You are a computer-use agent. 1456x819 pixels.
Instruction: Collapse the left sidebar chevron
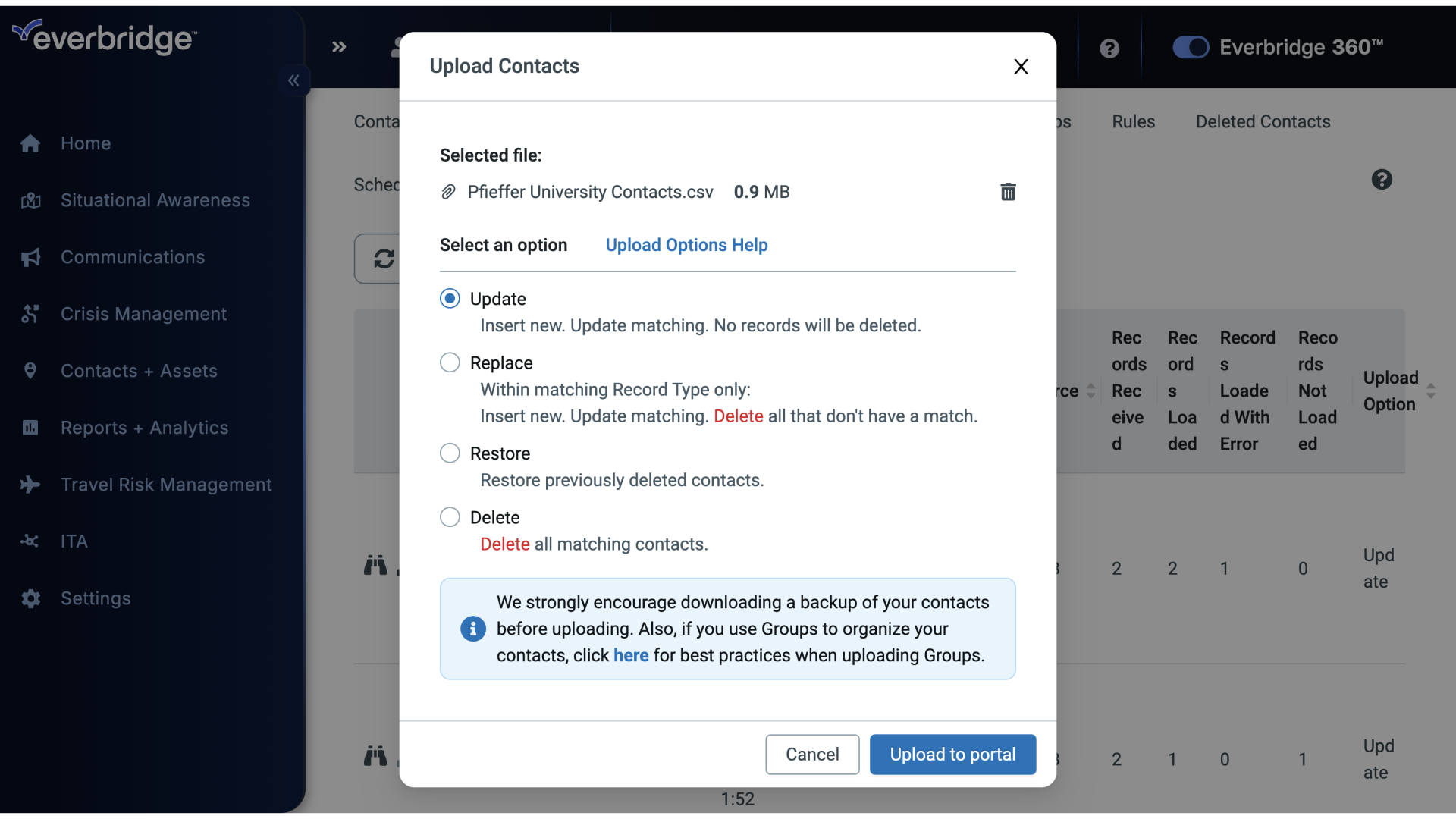pos(293,80)
